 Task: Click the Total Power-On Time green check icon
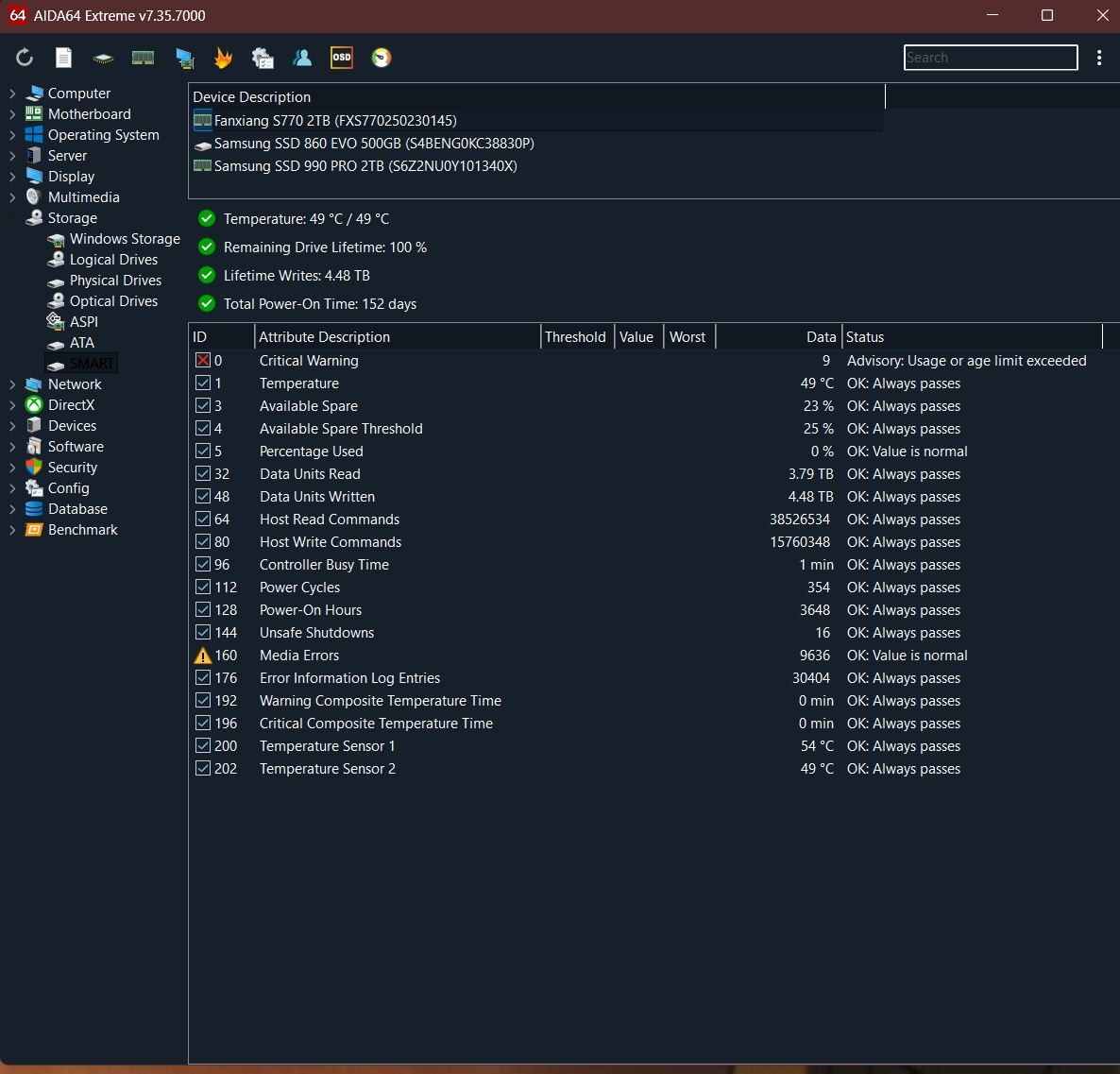tap(207, 304)
